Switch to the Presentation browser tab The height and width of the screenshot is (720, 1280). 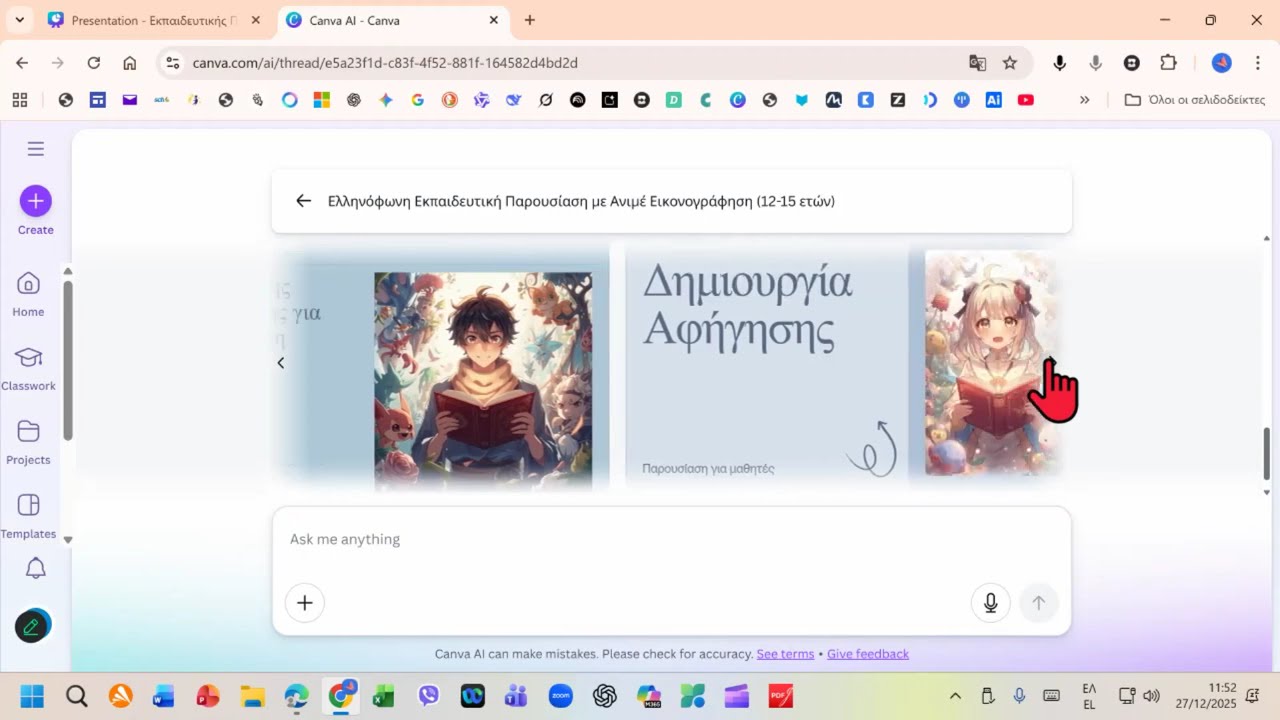pyautogui.click(x=155, y=20)
